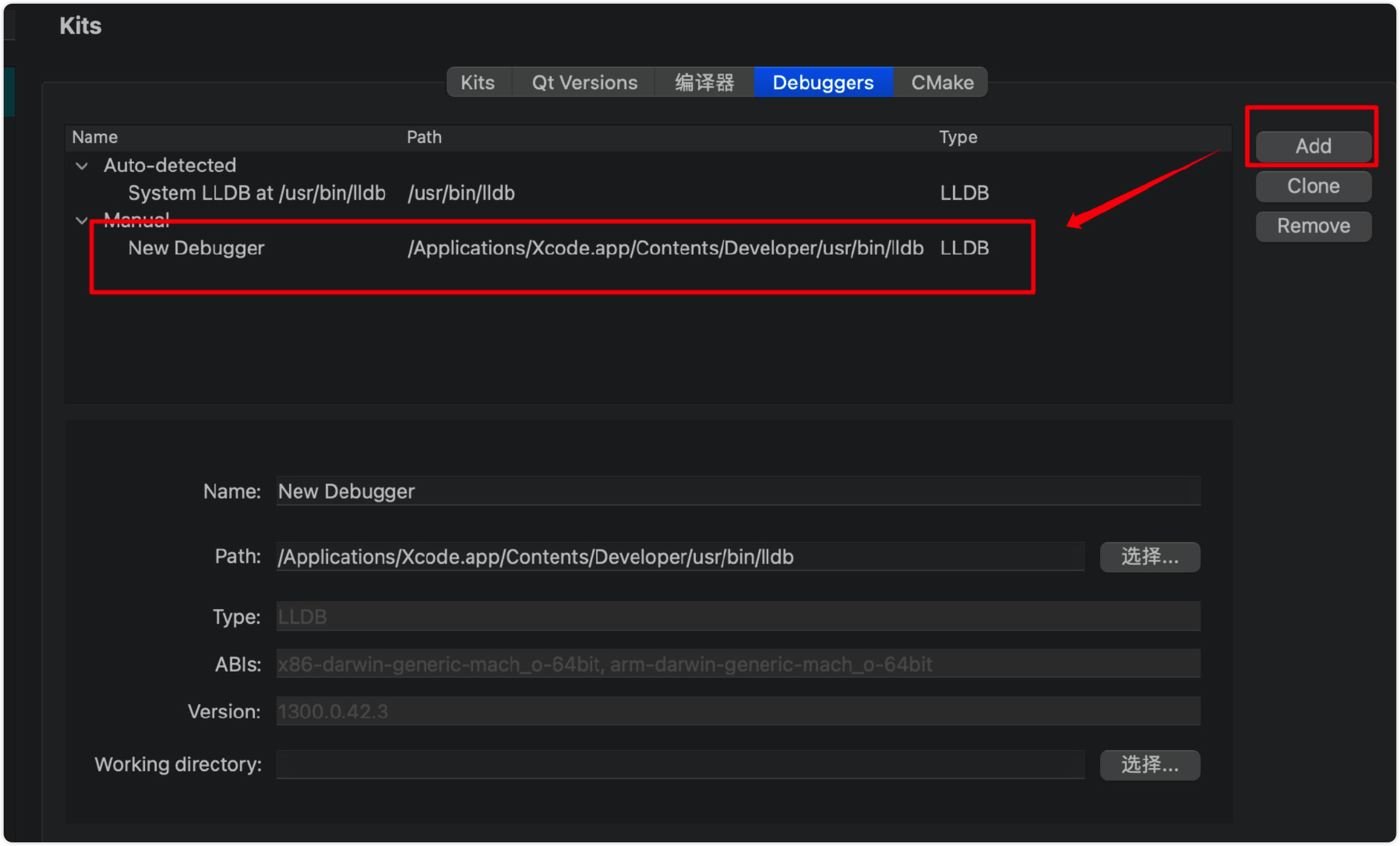Screen dimensions: 1400x846
Task: Open the Qt Versions tab
Action: [584, 82]
